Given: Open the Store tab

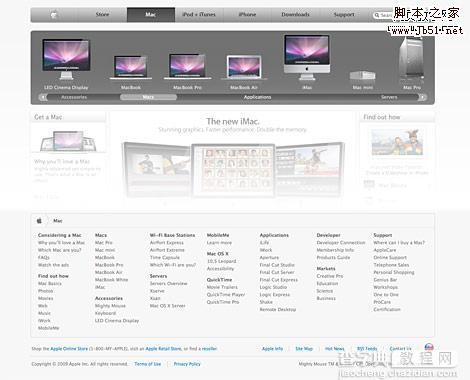Looking at the screenshot, I should coord(102,15).
